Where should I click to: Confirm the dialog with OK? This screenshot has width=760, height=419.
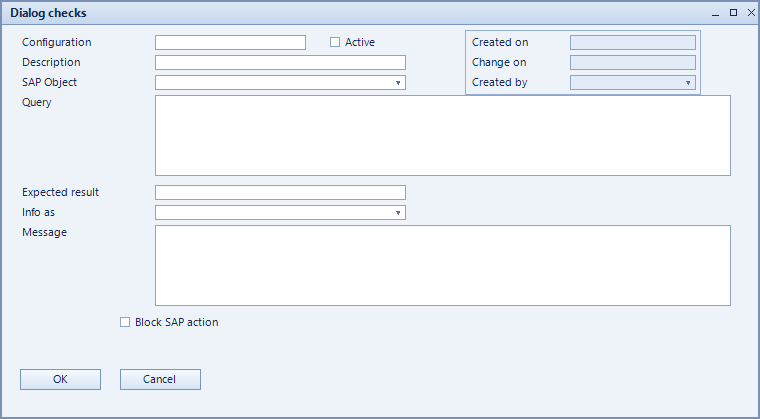point(61,379)
